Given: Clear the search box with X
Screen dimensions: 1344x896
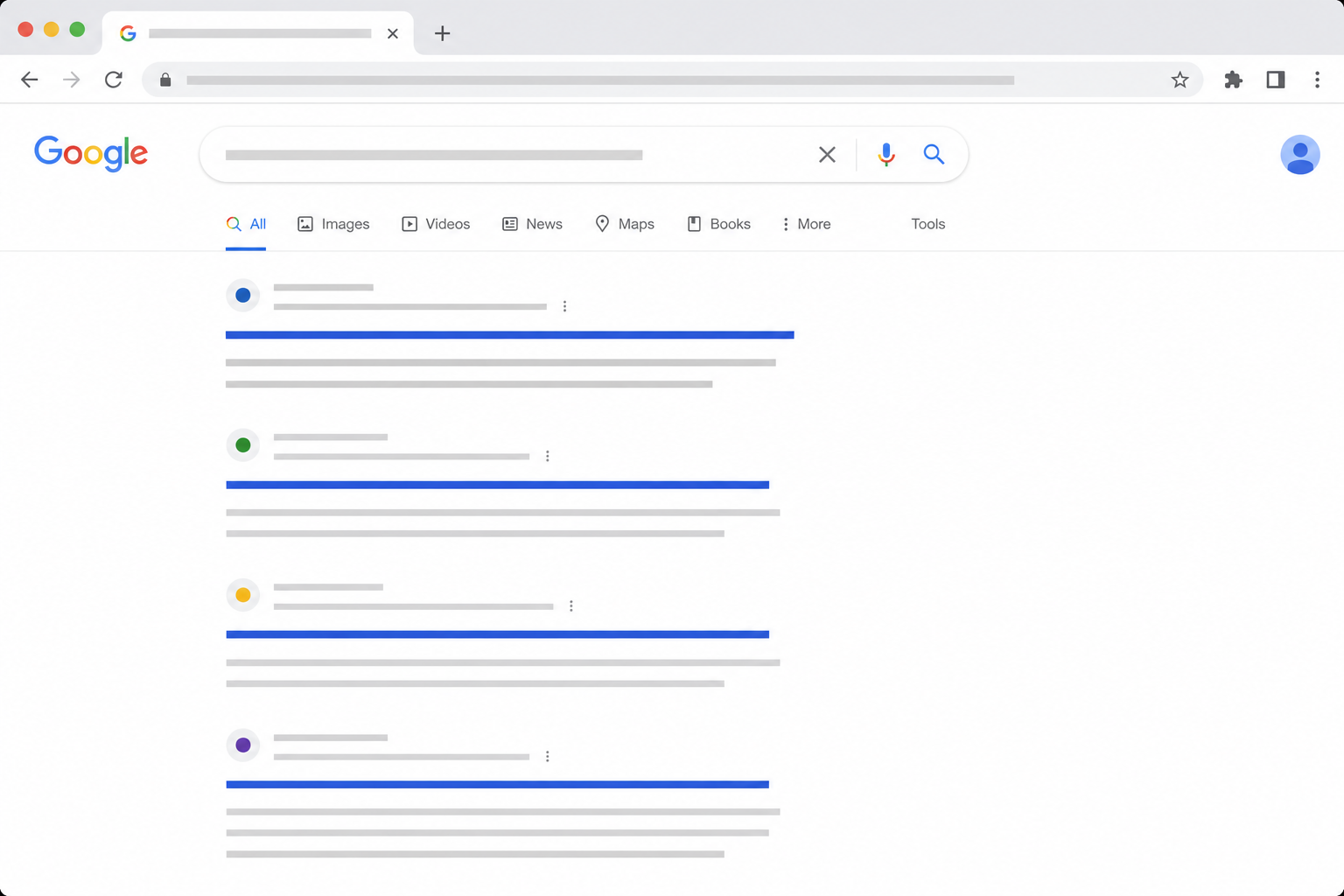Looking at the screenshot, I should [827, 155].
